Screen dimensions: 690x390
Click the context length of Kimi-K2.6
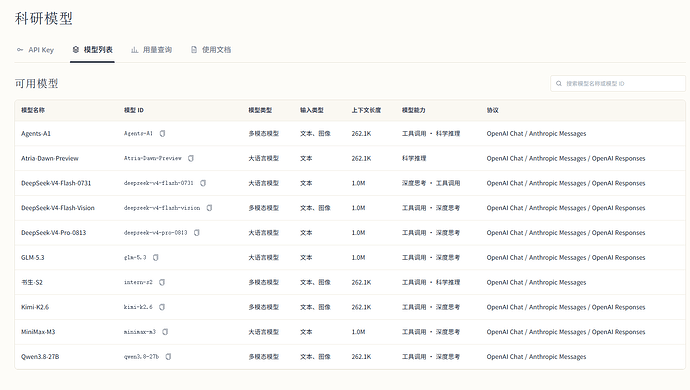point(361,307)
